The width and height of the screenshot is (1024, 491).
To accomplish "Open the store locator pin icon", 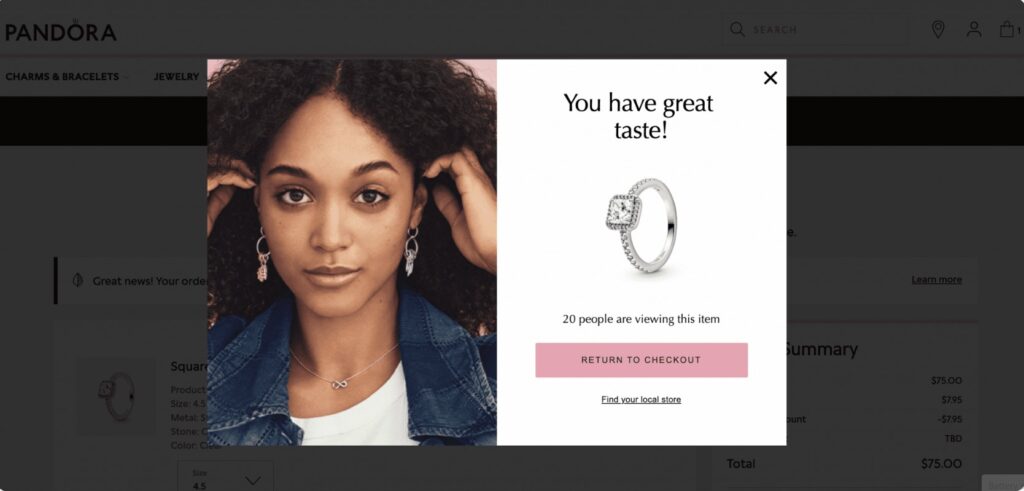I will [938, 29].
